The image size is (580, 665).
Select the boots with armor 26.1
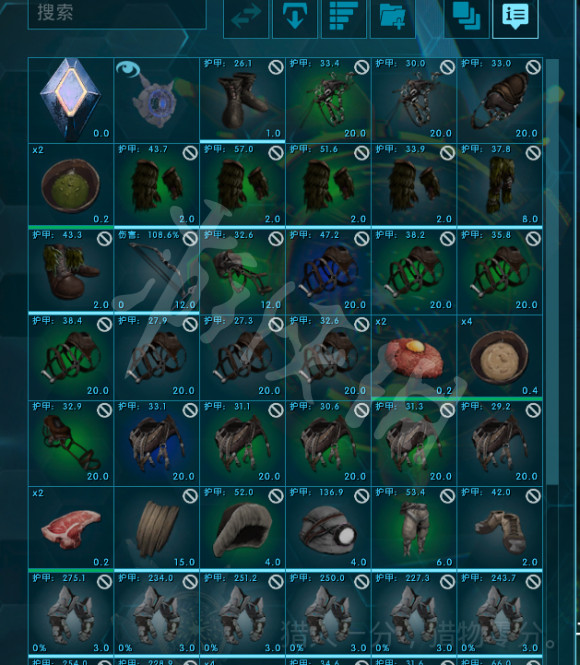coord(243,100)
